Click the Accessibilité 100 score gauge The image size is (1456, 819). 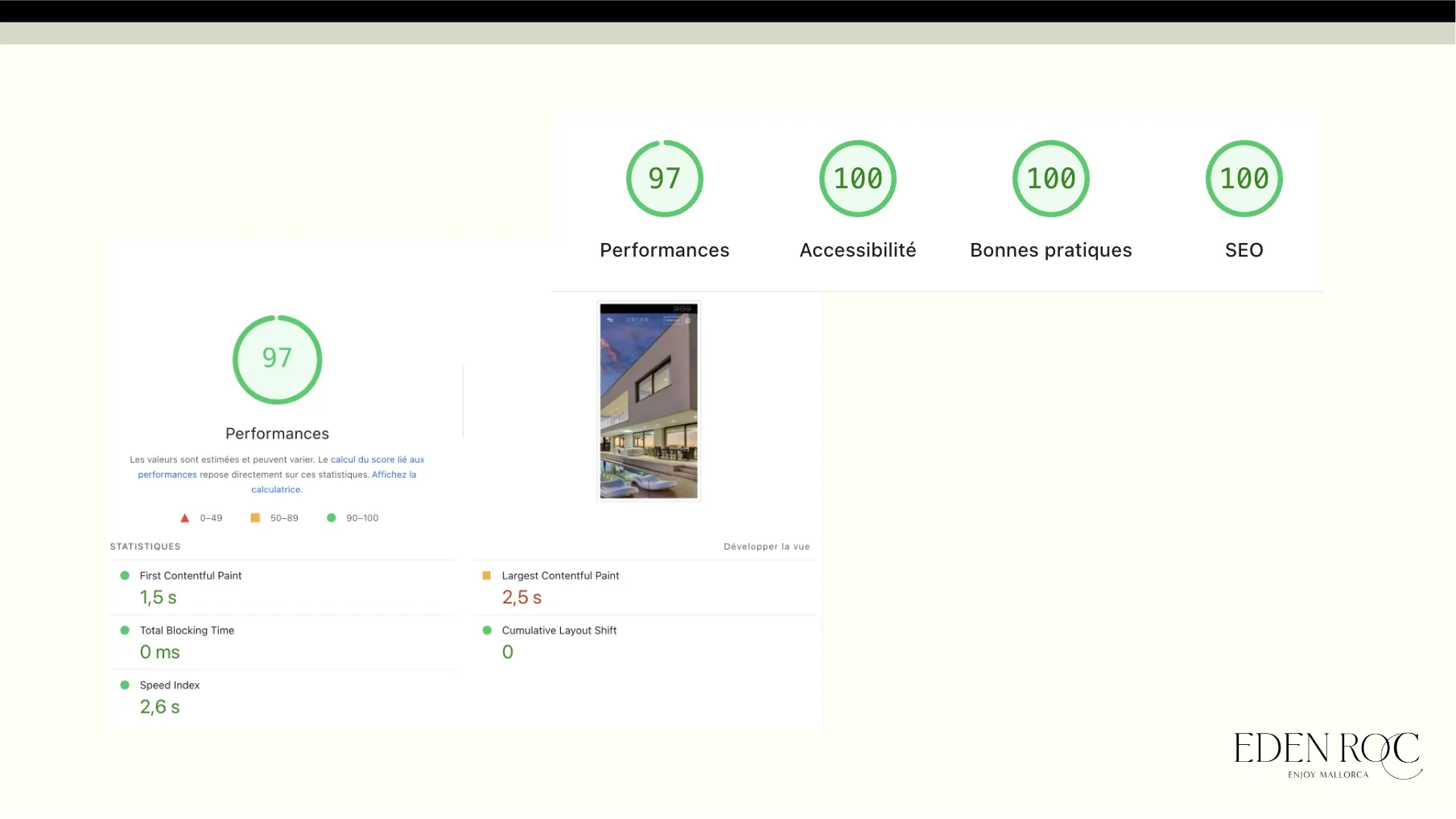tap(858, 179)
